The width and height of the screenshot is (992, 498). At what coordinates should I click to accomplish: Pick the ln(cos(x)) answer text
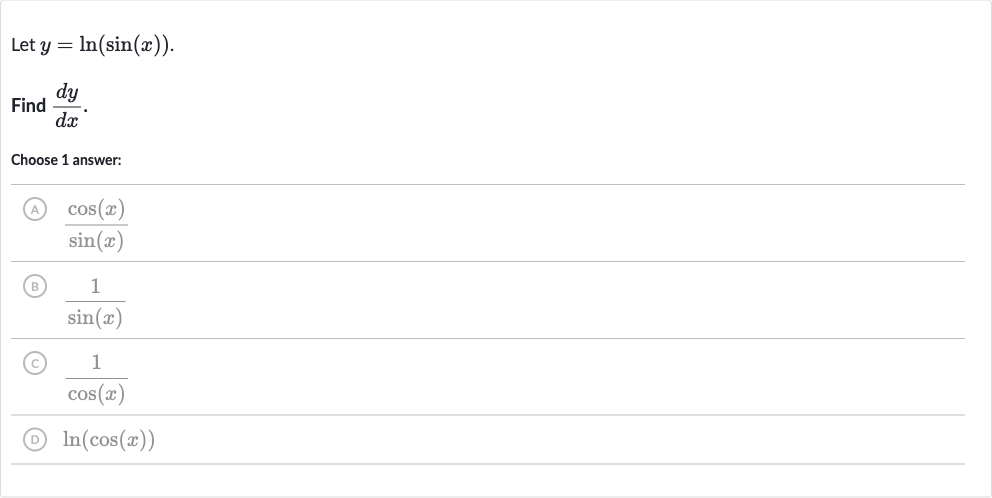pos(109,439)
